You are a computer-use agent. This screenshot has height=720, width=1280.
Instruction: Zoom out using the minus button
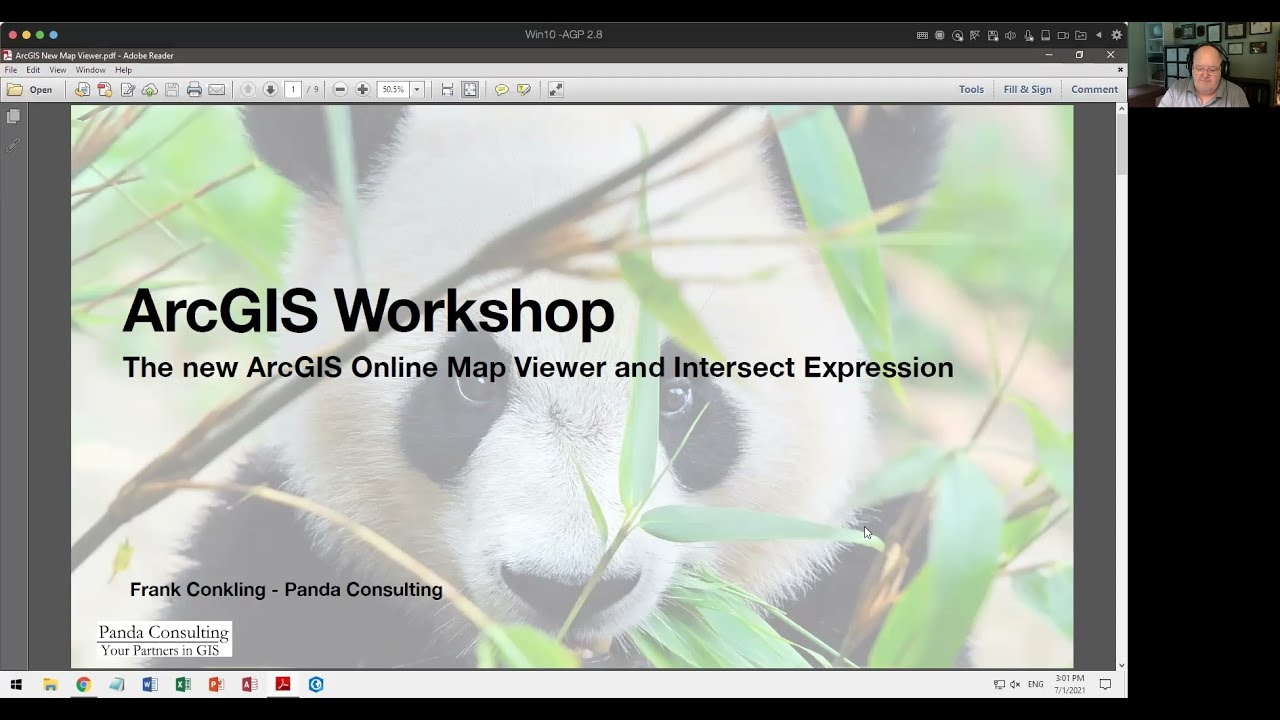pos(340,89)
